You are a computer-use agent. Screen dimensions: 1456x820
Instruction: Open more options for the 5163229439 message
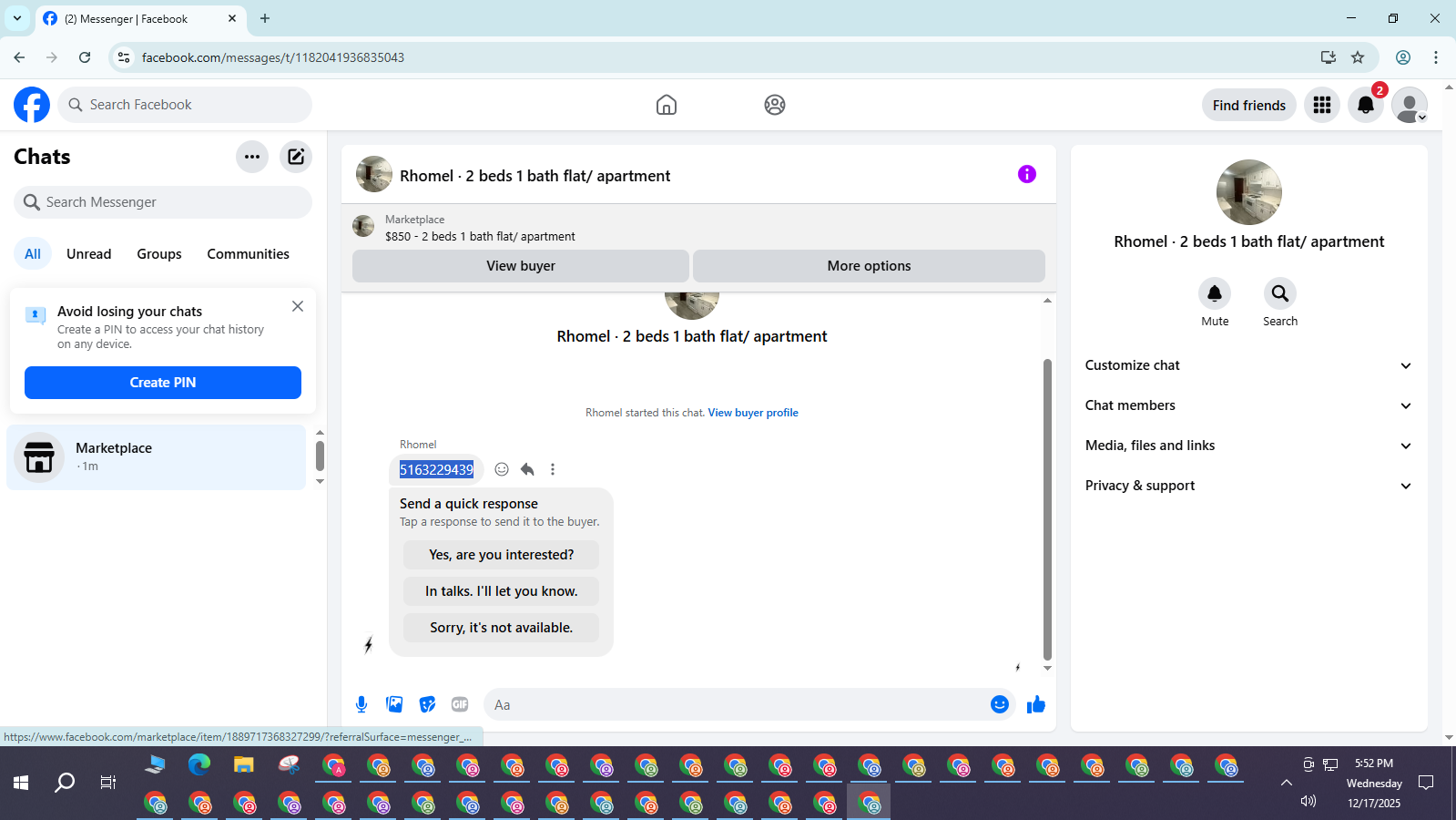click(x=553, y=469)
